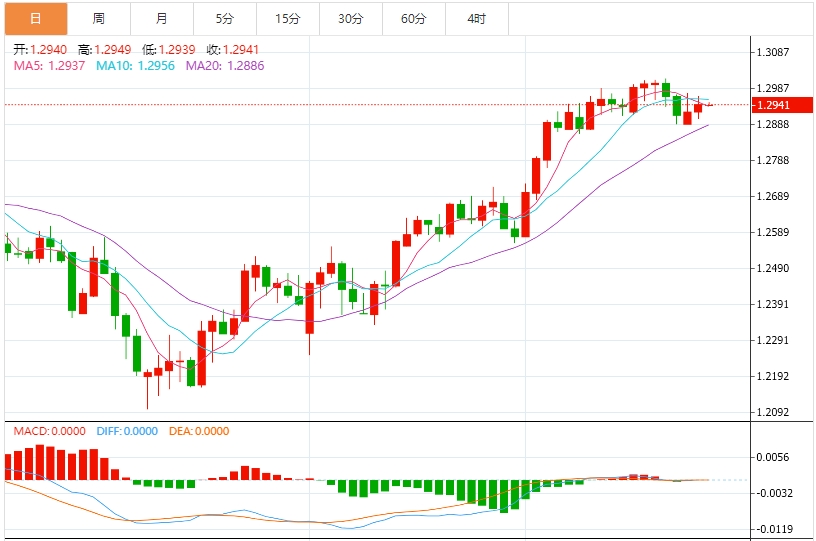This screenshot has height=541, width=816.
Task: Click the red current price tag 1.2941
Action: (773, 104)
